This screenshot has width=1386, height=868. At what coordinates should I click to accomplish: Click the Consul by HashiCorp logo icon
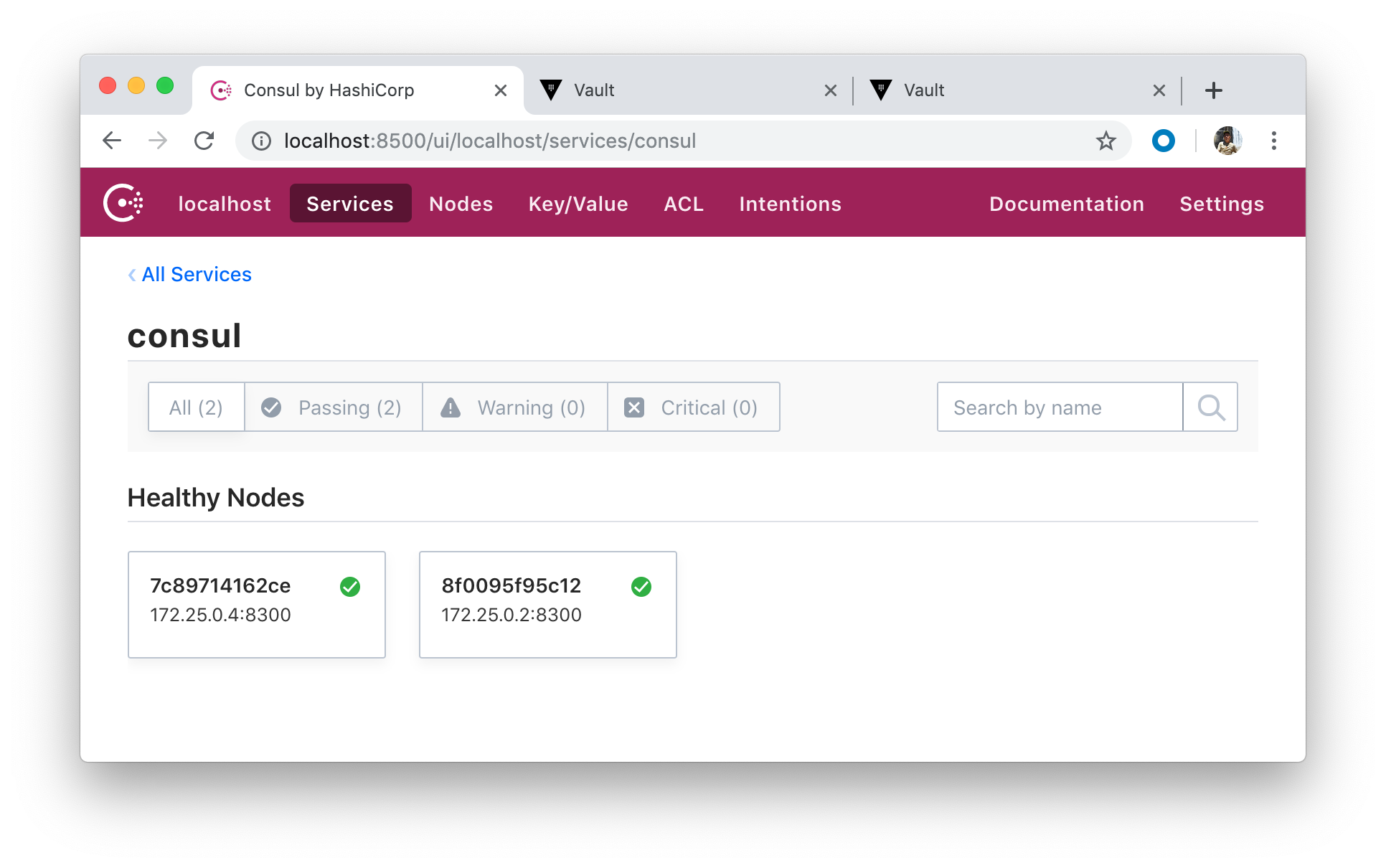(220, 89)
